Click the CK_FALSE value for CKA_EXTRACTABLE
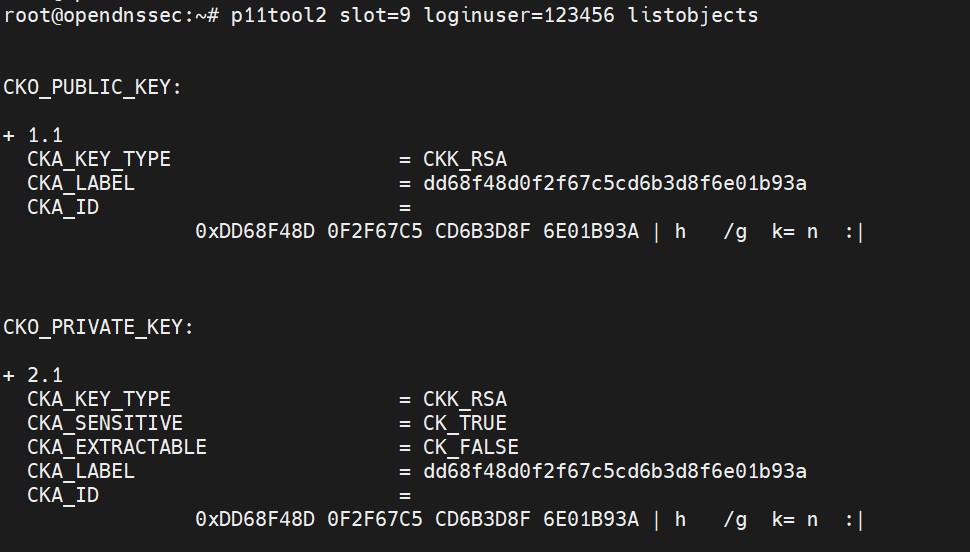Screen dimensions: 970x552 coord(471,447)
